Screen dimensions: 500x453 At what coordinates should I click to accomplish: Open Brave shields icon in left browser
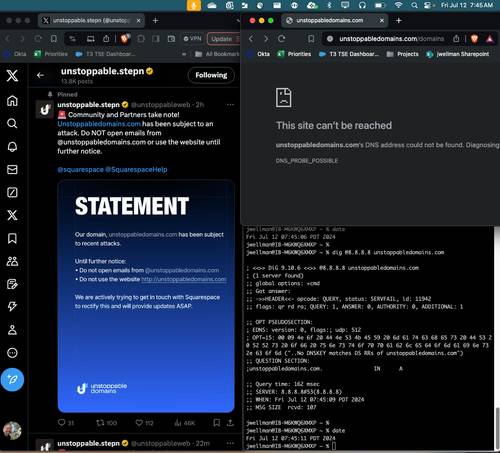(x=124, y=39)
